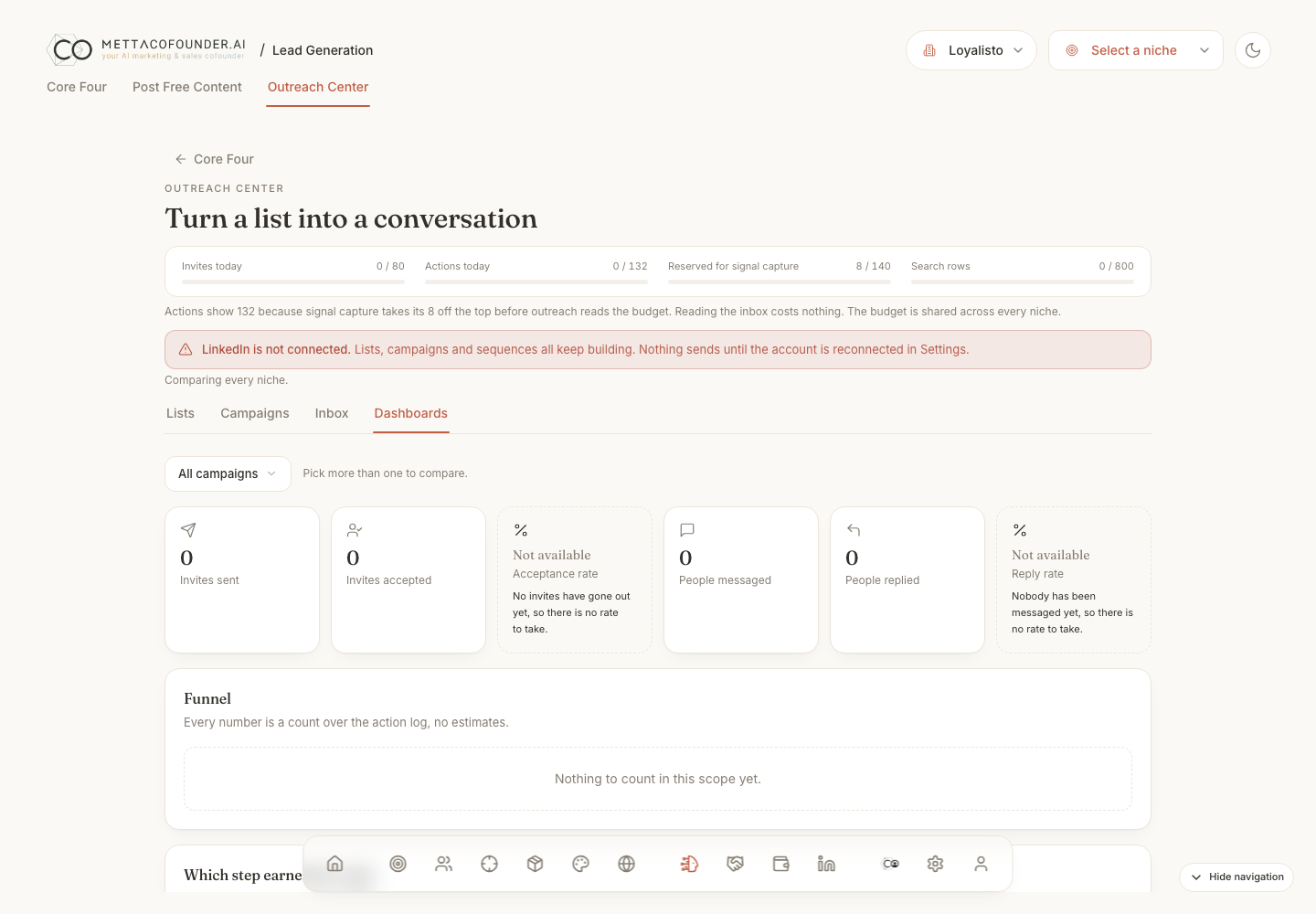Open the Campaigns tab

[x=255, y=413]
